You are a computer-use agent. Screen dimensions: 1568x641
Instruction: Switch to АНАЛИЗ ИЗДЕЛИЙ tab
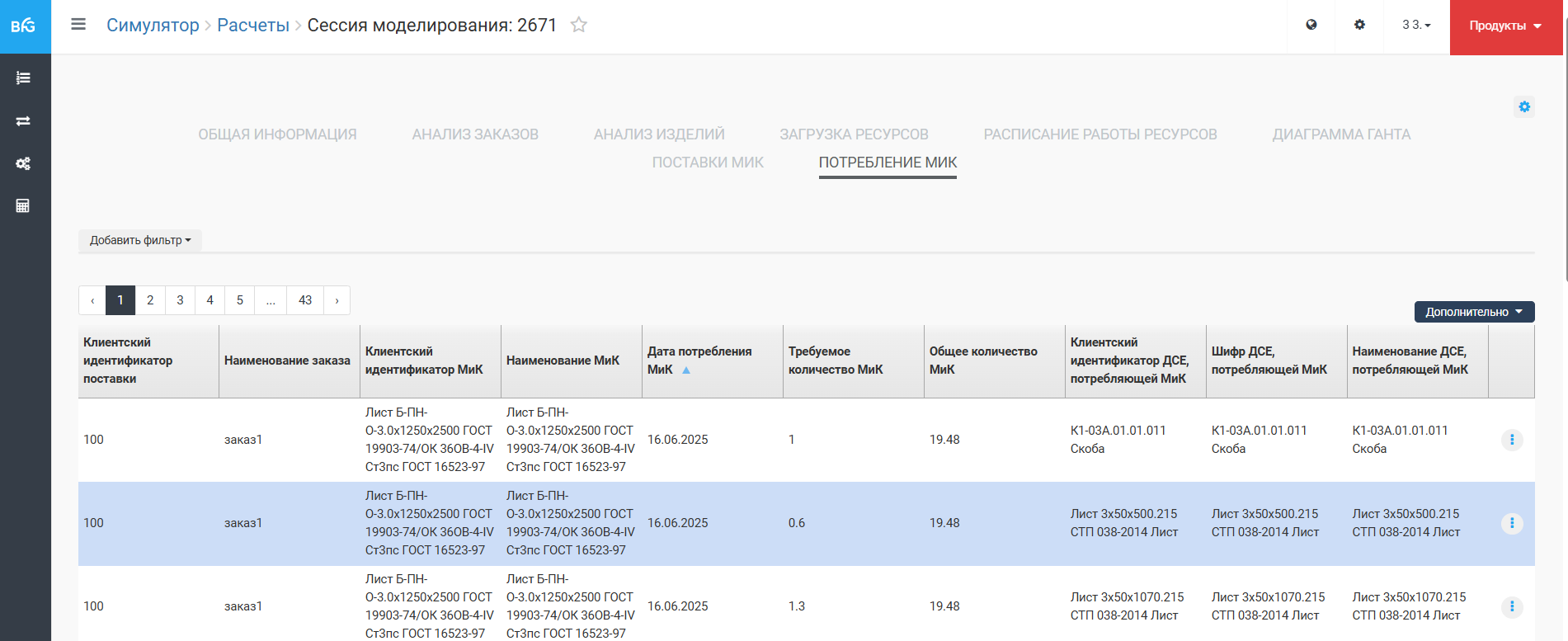[x=659, y=134]
